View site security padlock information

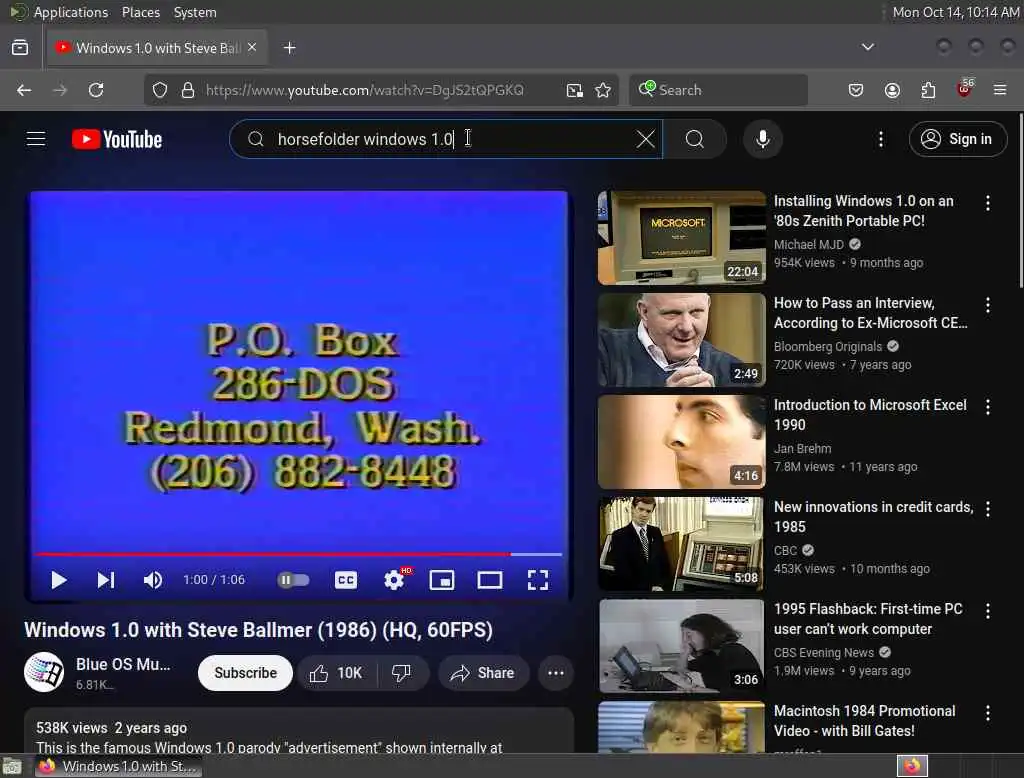coord(188,89)
